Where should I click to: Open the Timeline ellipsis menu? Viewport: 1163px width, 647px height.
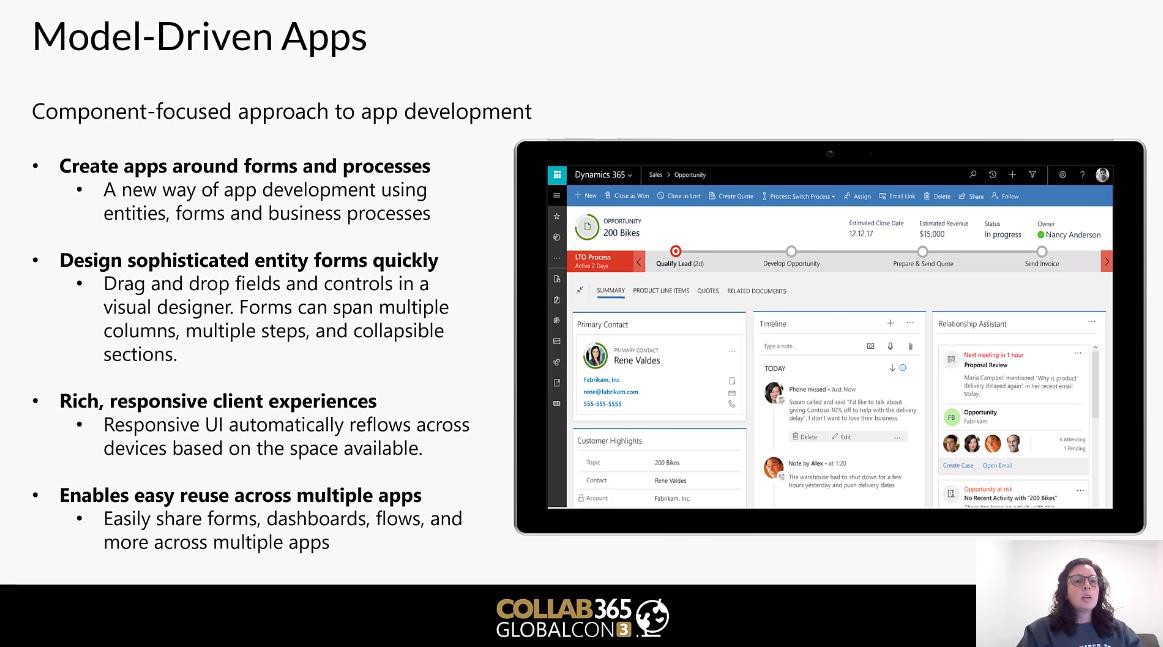[910, 324]
